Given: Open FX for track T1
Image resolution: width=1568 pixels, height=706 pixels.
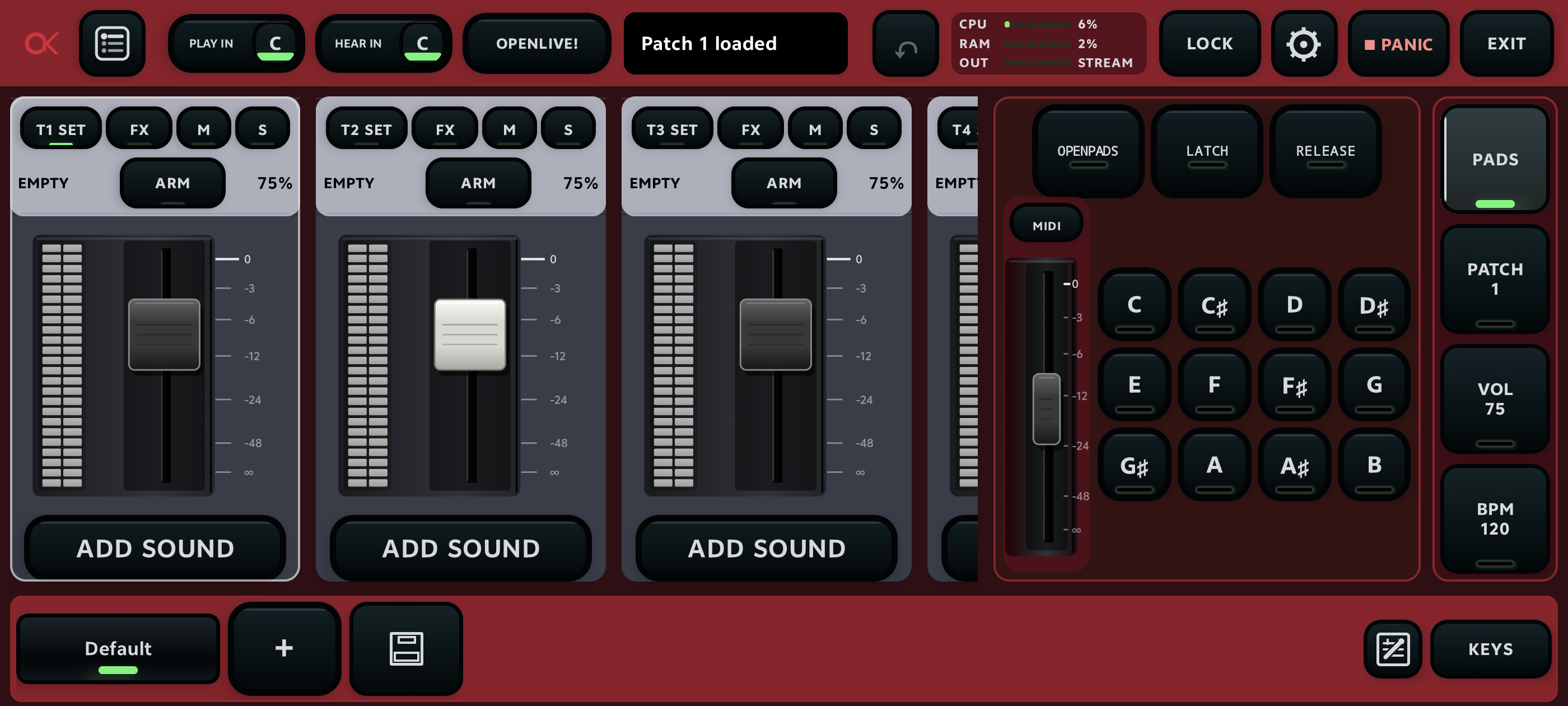Looking at the screenshot, I should [x=139, y=129].
